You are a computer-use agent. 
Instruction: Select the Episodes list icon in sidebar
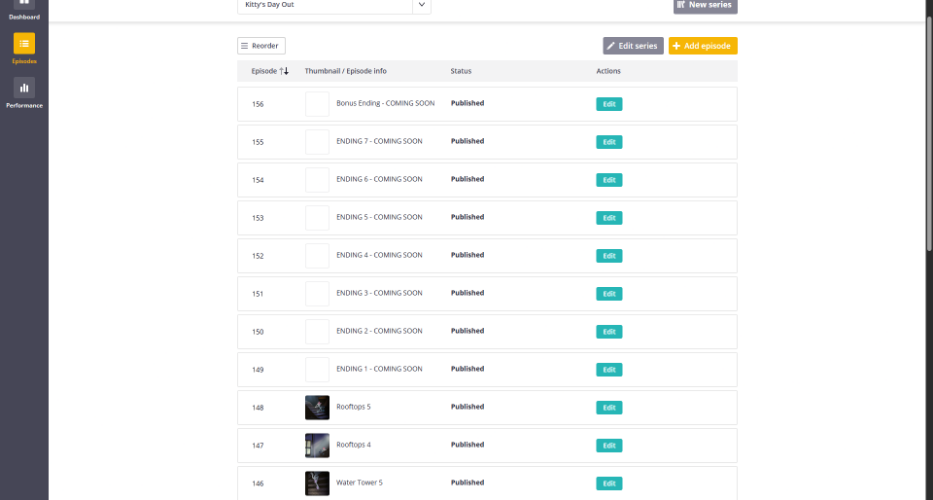click(x=24, y=44)
